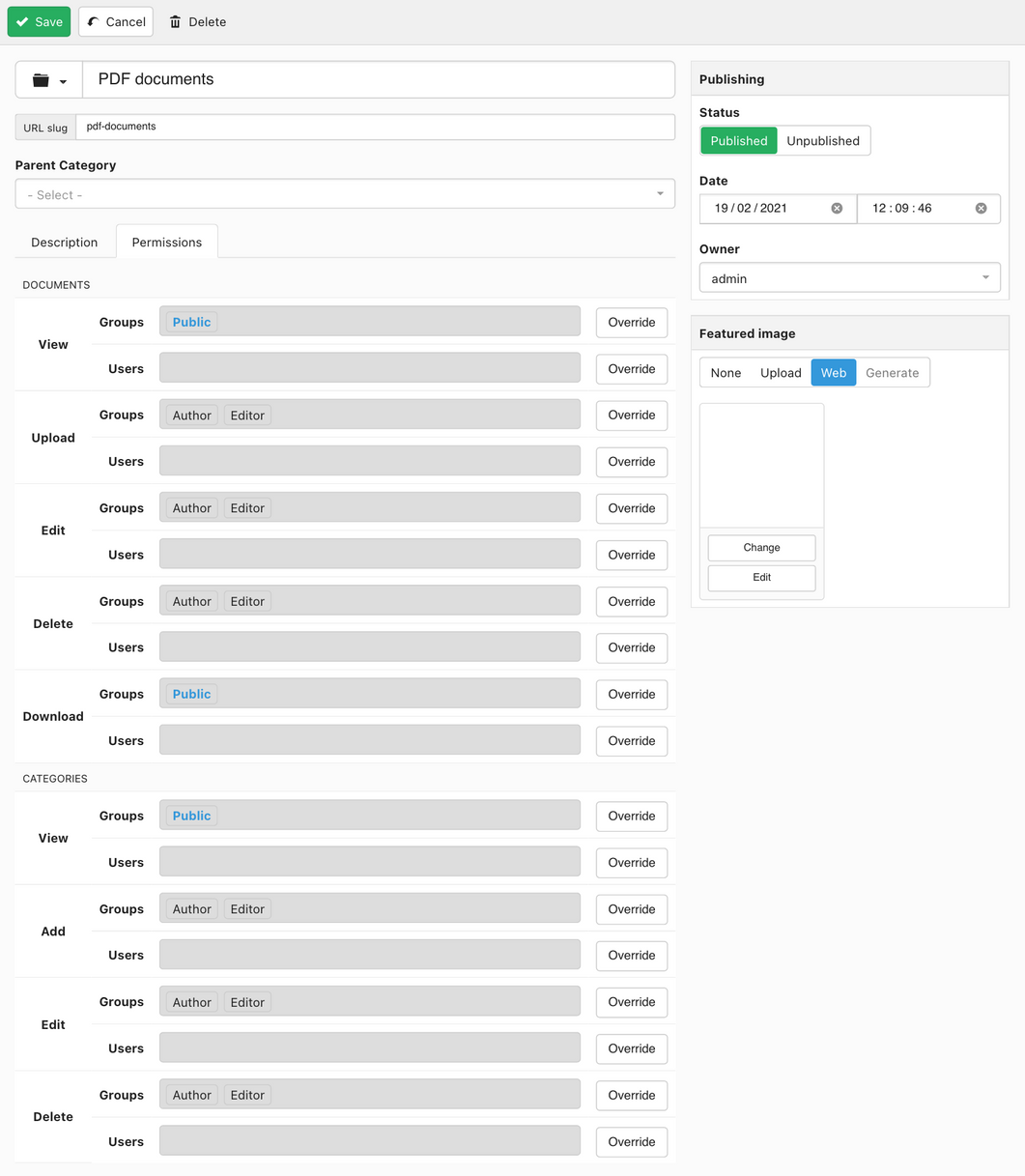The image size is (1025, 1176).
Task: Set status to Published
Action: point(739,140)
